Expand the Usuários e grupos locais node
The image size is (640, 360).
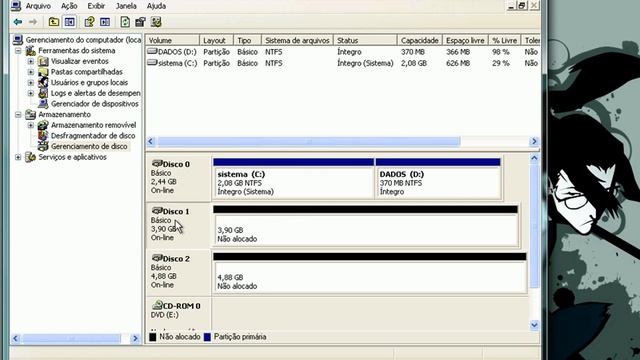click(31, 82)
